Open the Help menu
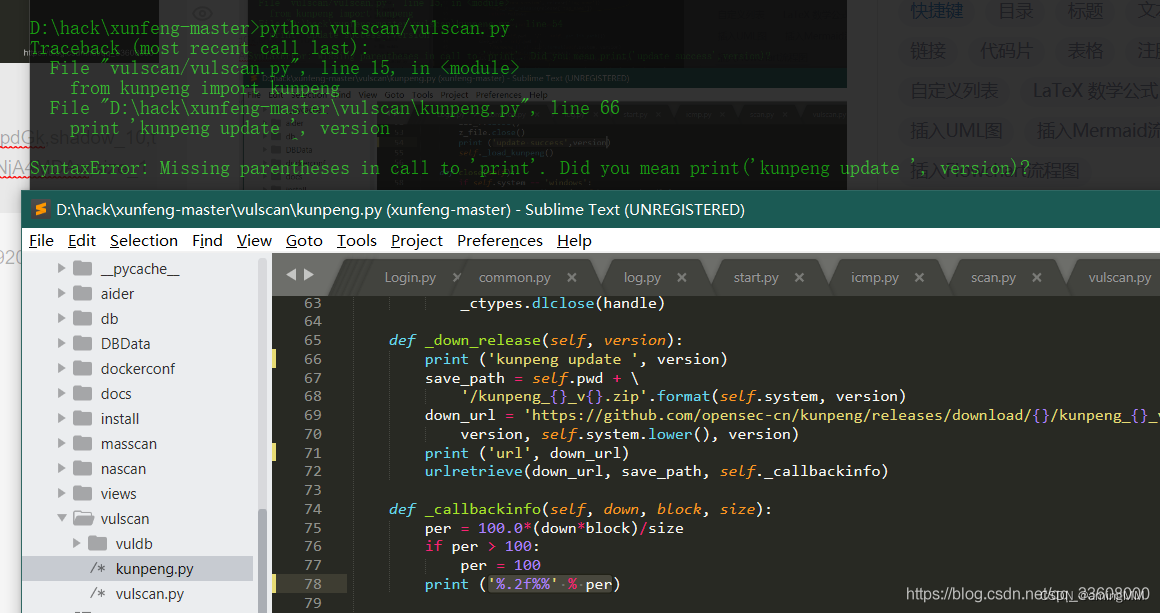1160x613 pixels. tap(574, 241)
